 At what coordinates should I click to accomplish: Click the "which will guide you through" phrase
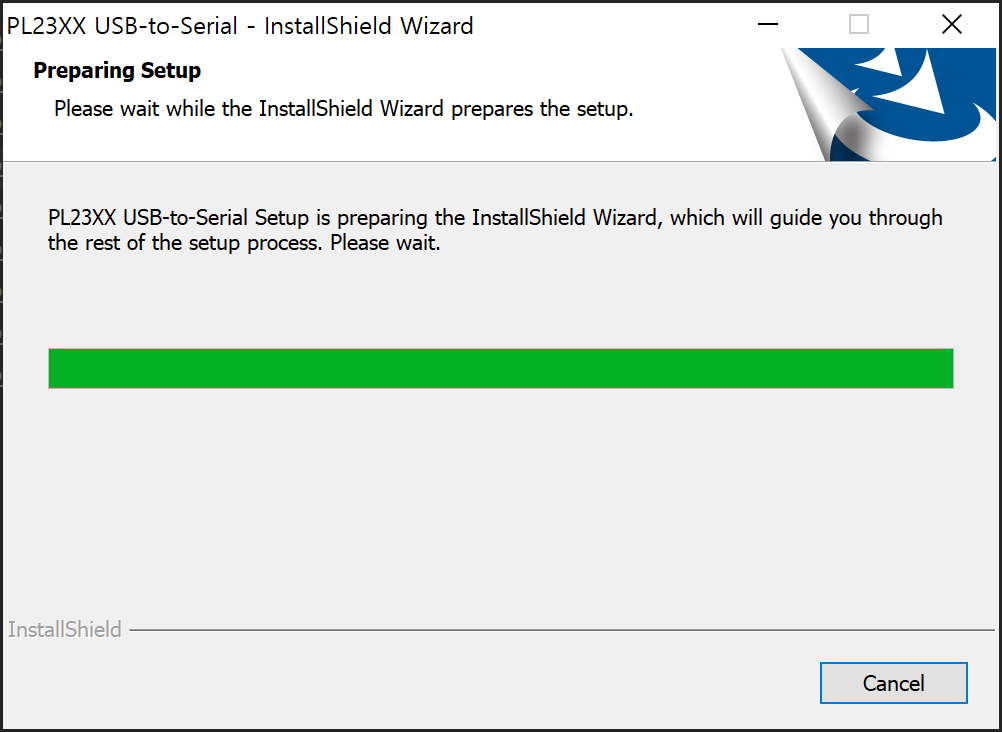click(x=806, y=218)
